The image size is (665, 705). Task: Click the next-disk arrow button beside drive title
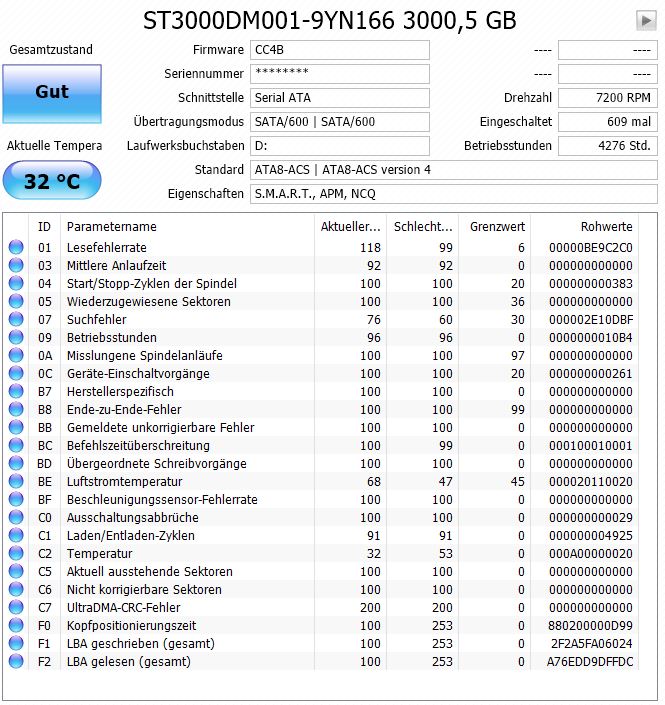click(x=646, y=21)
